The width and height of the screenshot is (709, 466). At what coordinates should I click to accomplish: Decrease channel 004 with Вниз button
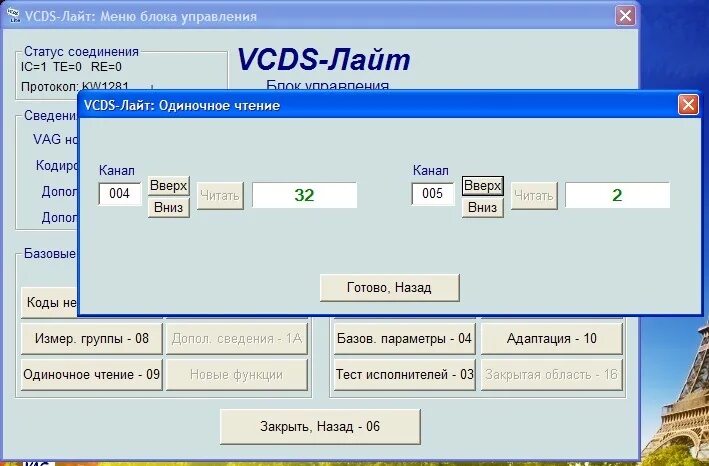click(169, 207)
